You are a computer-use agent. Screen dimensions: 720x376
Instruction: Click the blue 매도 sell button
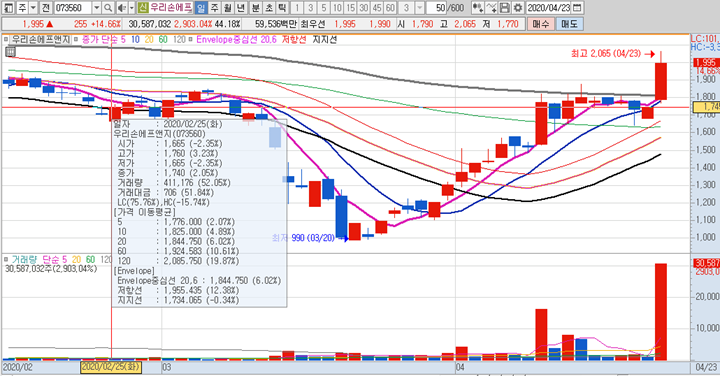[569, 24]
